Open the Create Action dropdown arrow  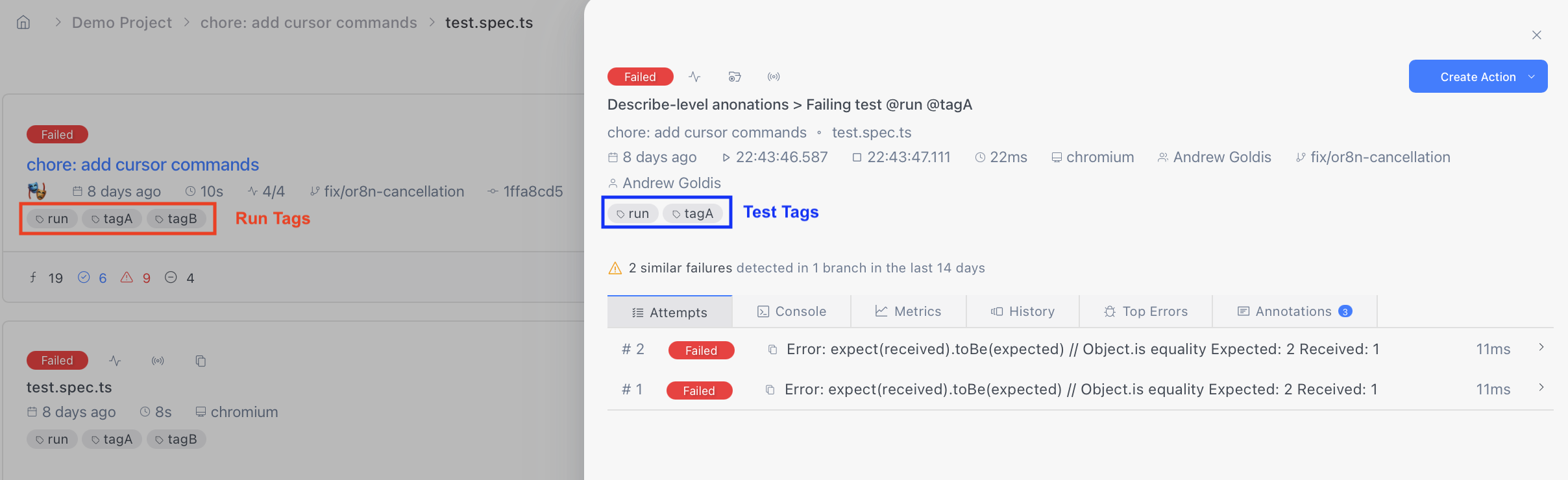[x=1532, y=77]
